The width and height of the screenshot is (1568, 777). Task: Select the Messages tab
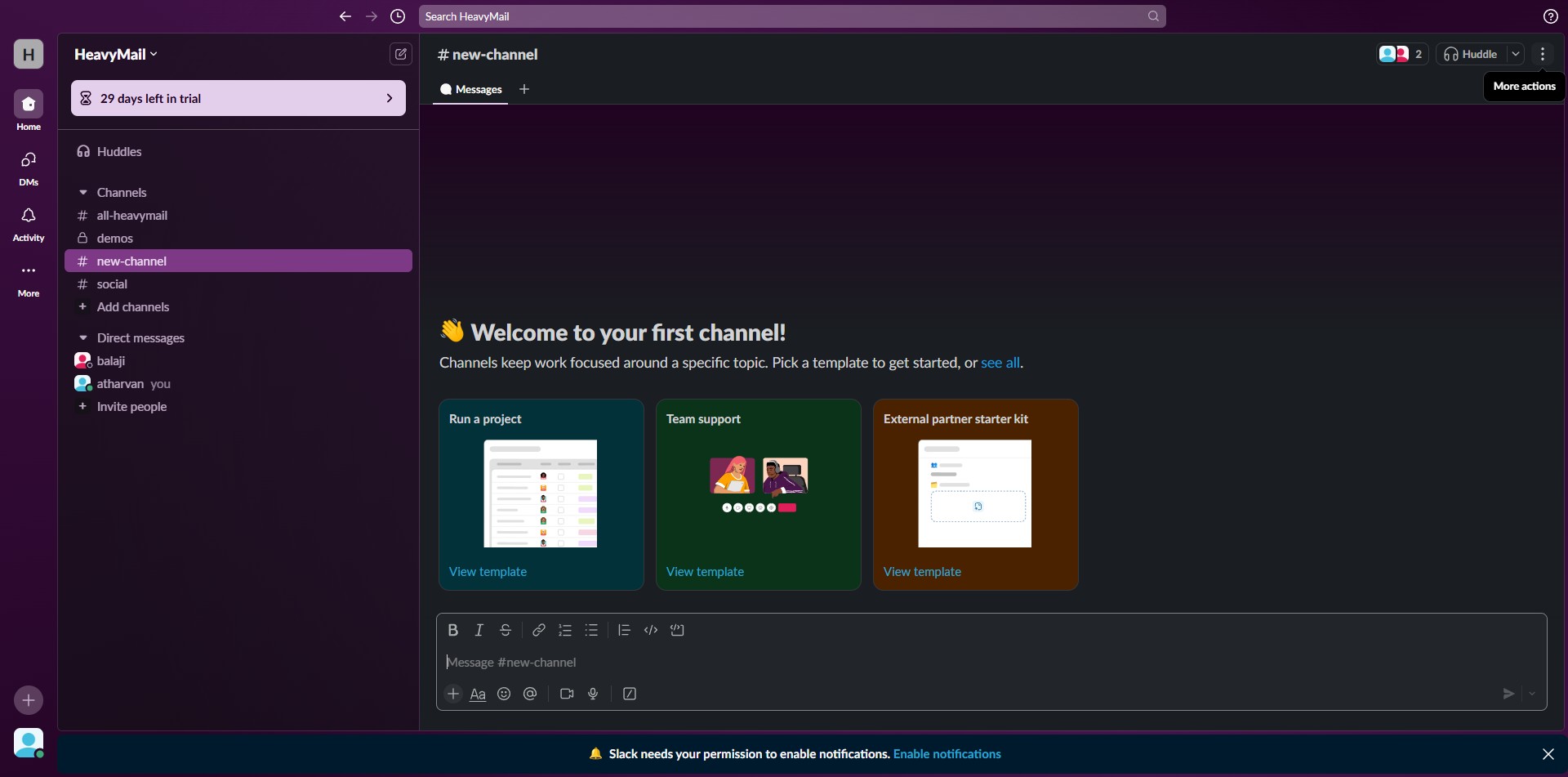470,90
